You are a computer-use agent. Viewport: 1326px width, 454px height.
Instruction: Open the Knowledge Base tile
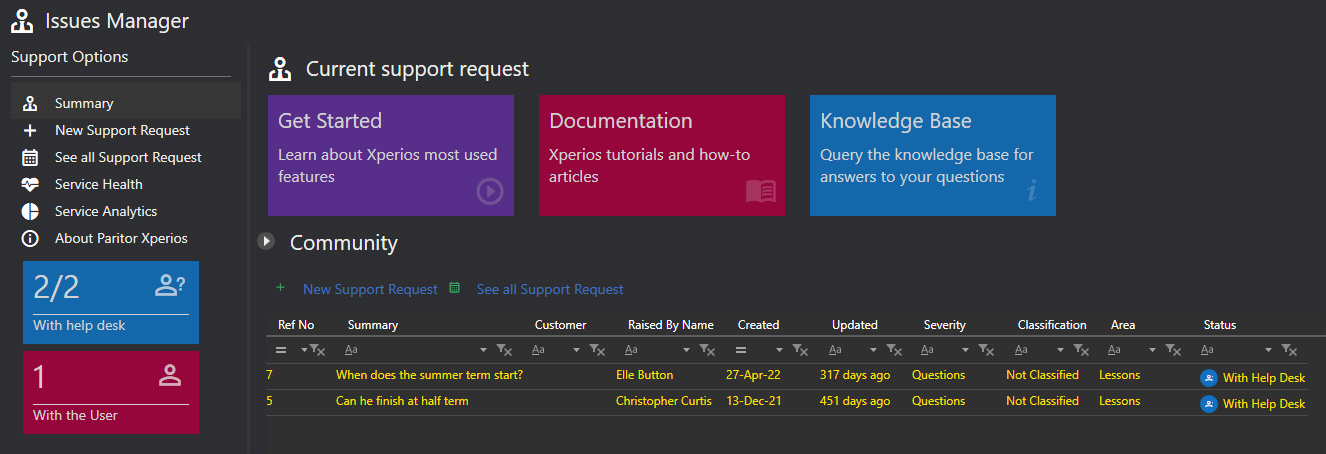(933, 155)
